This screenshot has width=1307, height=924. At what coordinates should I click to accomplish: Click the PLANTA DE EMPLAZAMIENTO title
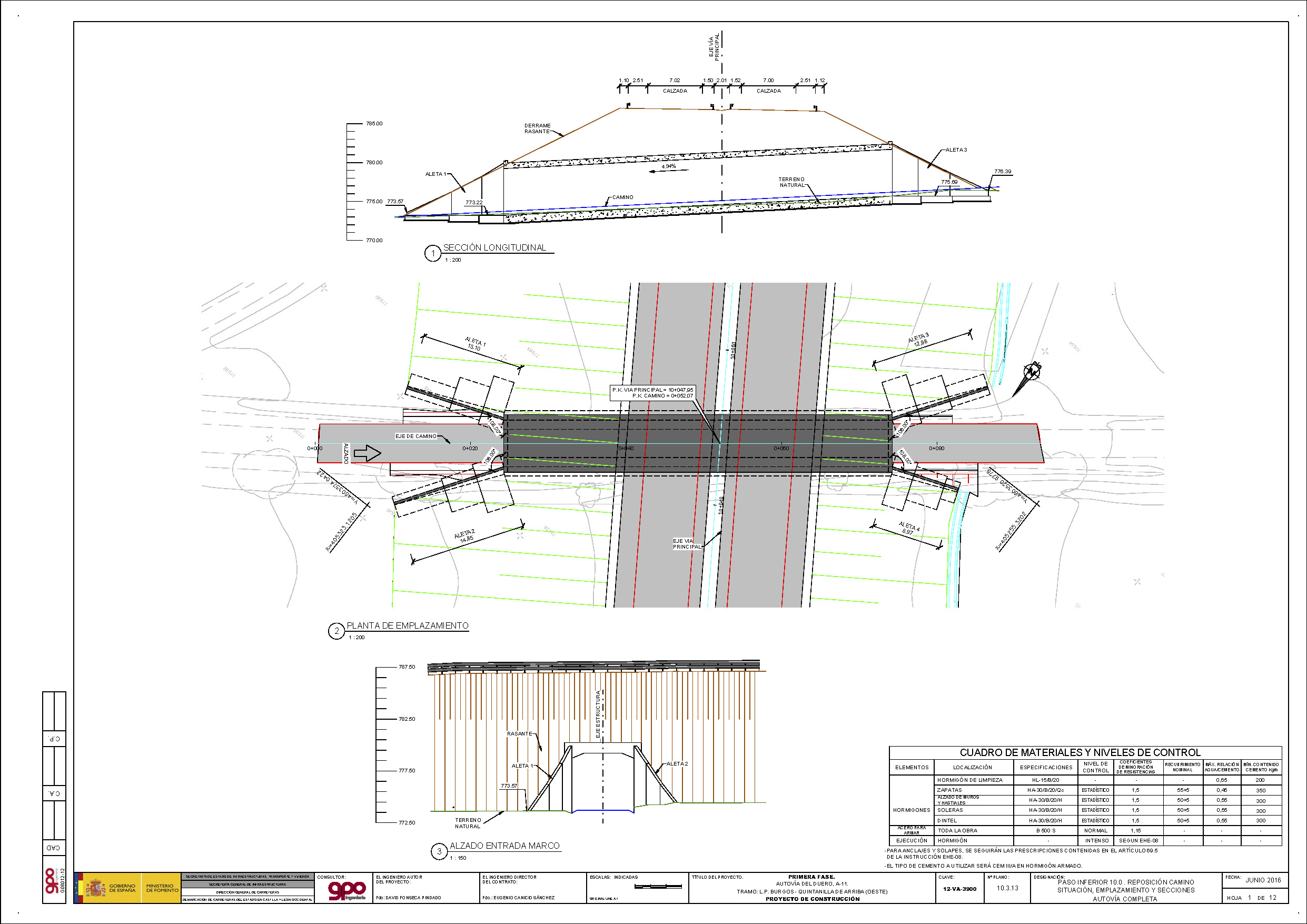tap(408, 625)
